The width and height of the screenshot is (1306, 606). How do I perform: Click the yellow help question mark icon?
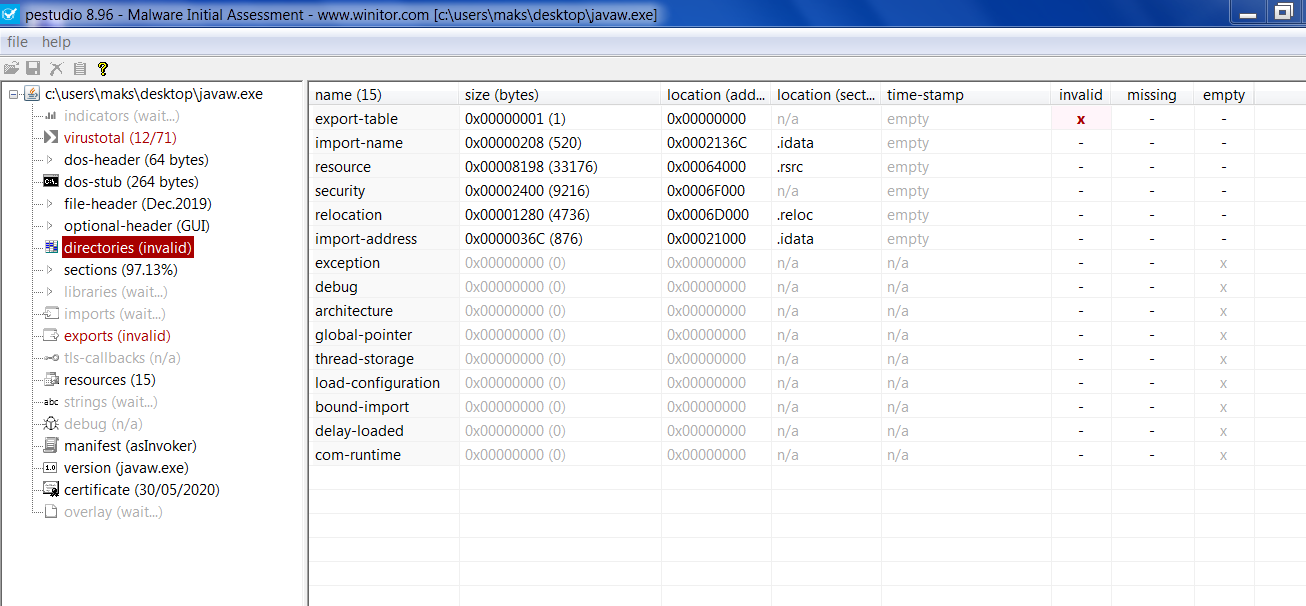tap(102, 69)
